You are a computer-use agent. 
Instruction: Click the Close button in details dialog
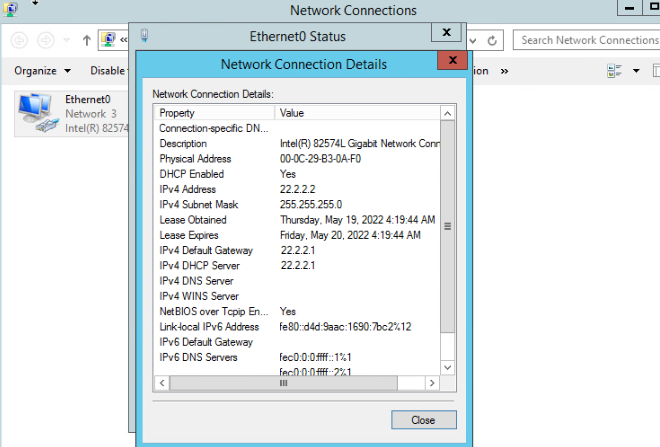pyautogui.click(x=423, y=420)
